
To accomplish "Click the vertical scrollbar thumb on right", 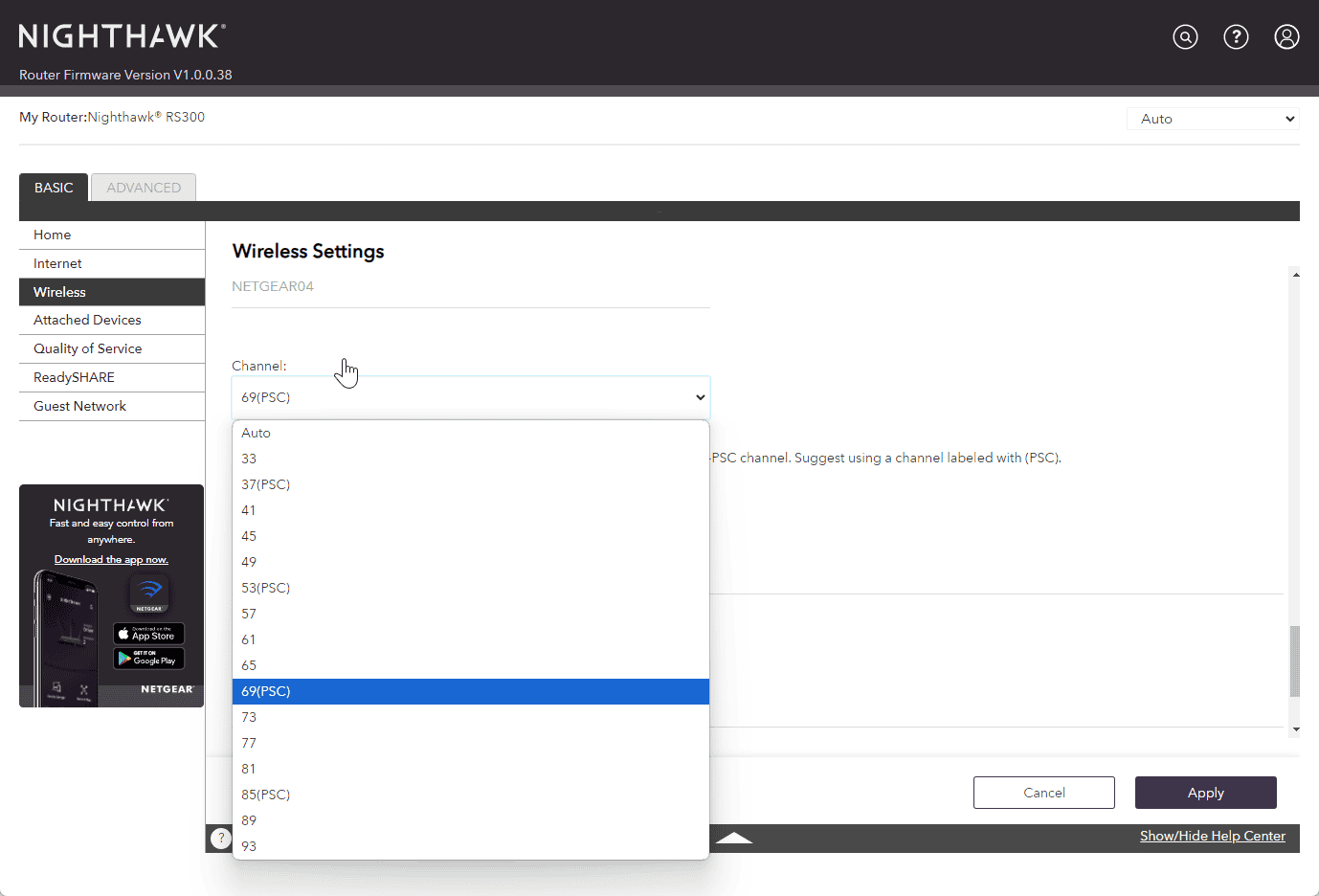I will 1295,661.
